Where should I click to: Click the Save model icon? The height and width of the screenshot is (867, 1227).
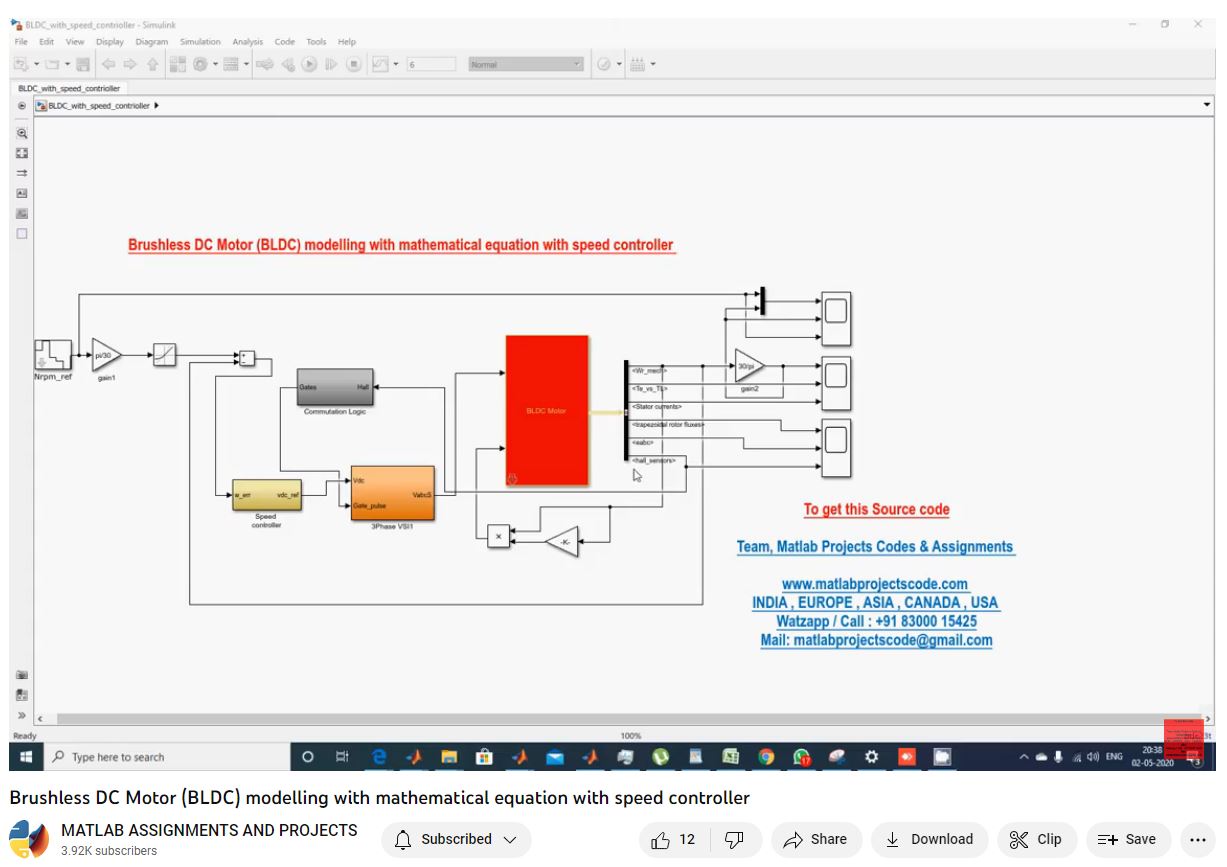coord(83,65)
